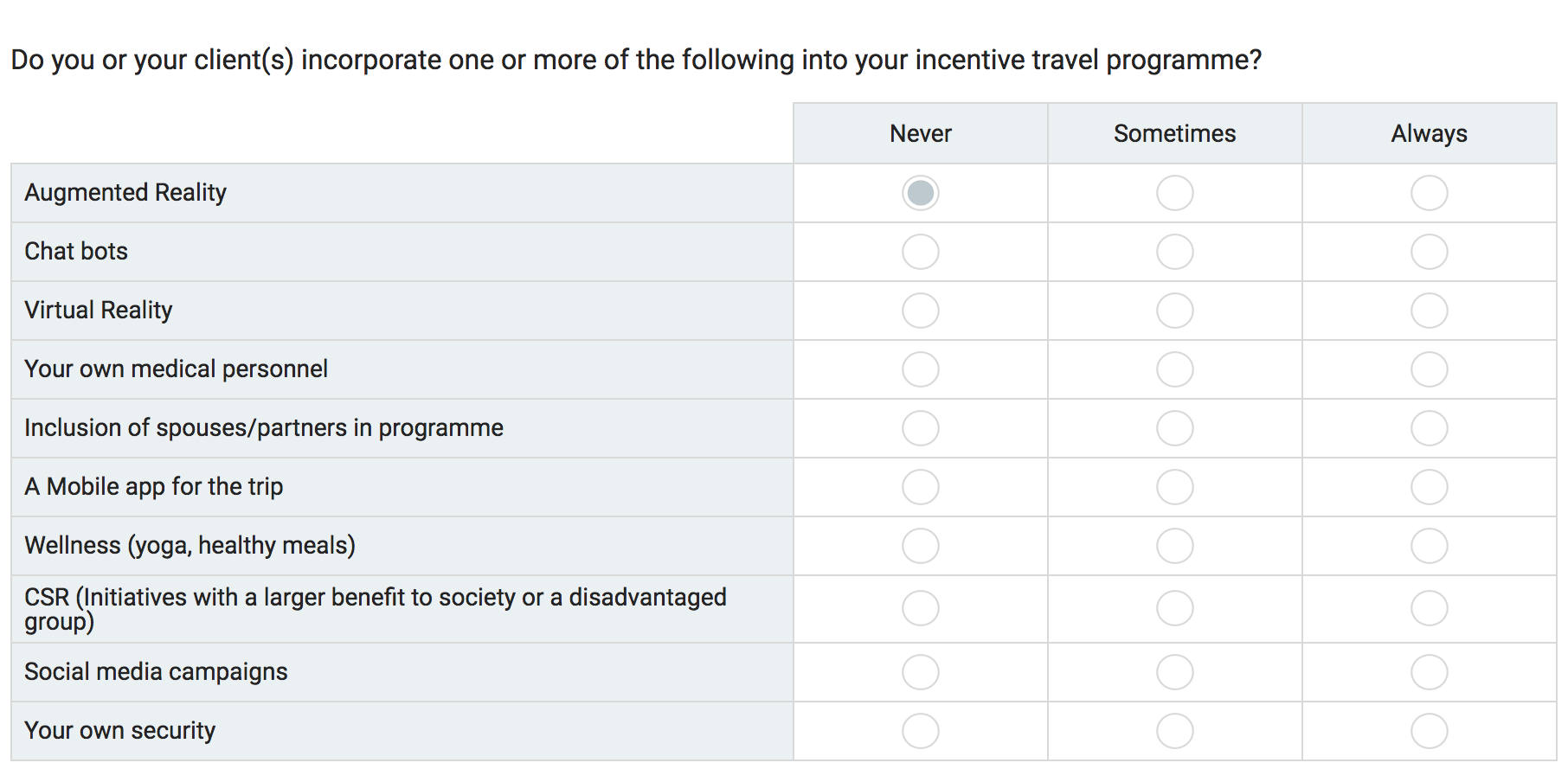Select Never for Wellness row
Screen dimensions: 1568x782
pyautogui.click(x=920, y=546)
